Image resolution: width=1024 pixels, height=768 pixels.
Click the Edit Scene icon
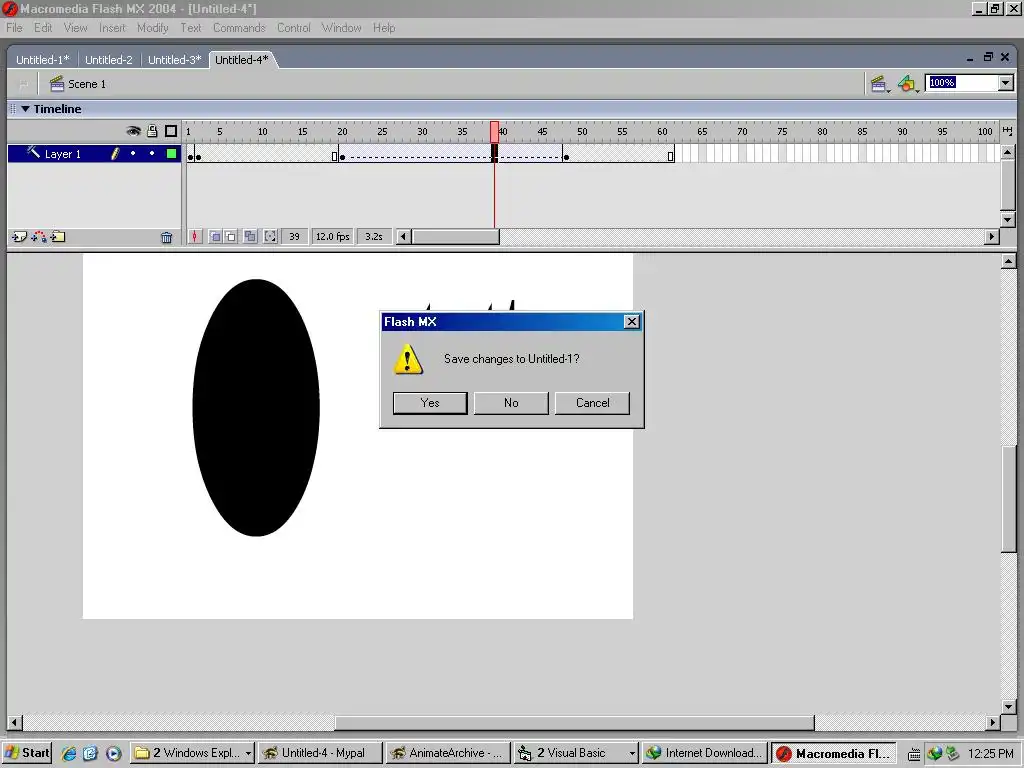pos(880,84)
